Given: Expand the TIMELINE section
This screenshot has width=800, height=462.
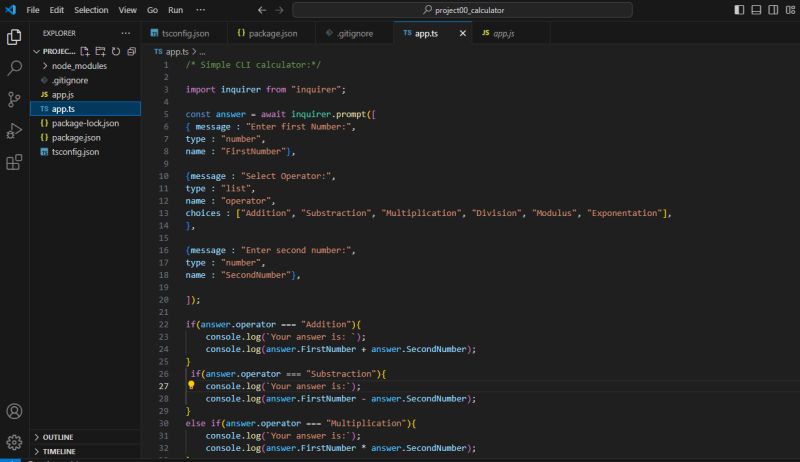Looking at the screenshot, I should (58, 451).
